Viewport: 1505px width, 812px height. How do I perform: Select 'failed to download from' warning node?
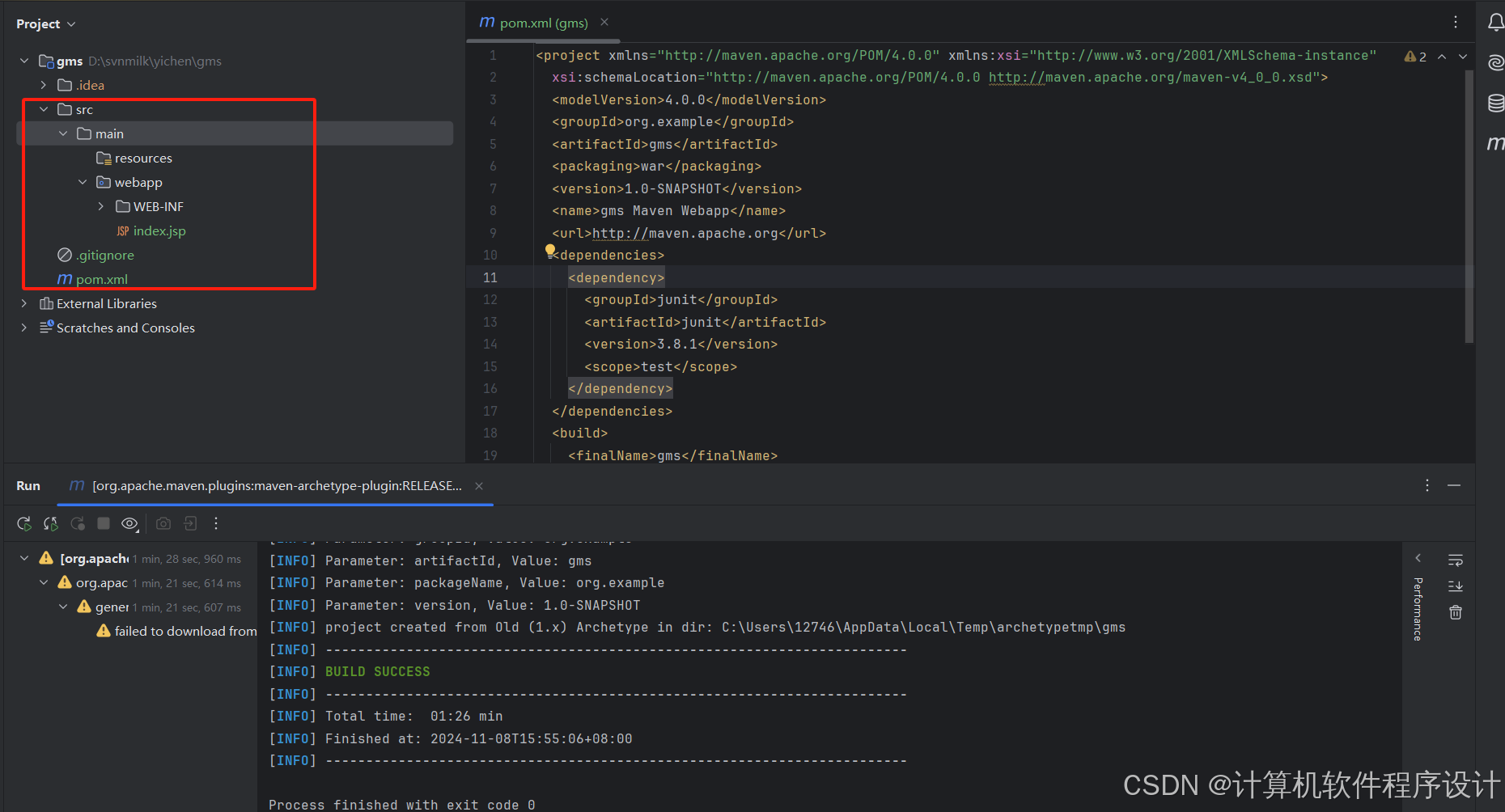(176, 631)
